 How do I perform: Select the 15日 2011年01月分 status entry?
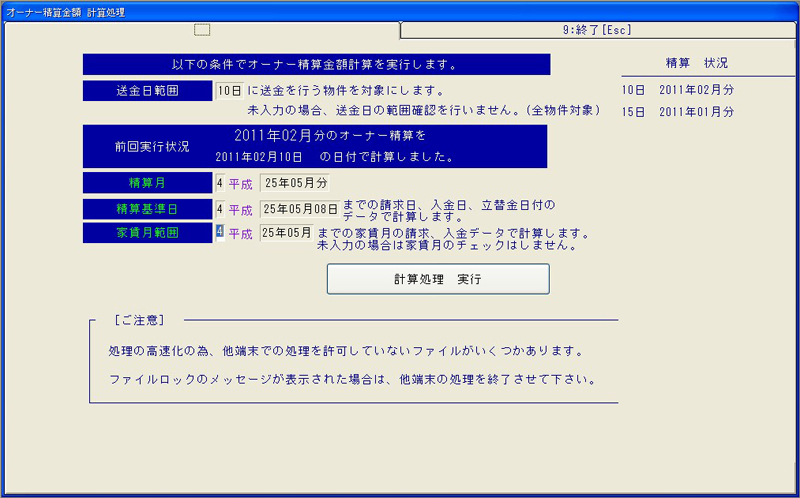677,112
